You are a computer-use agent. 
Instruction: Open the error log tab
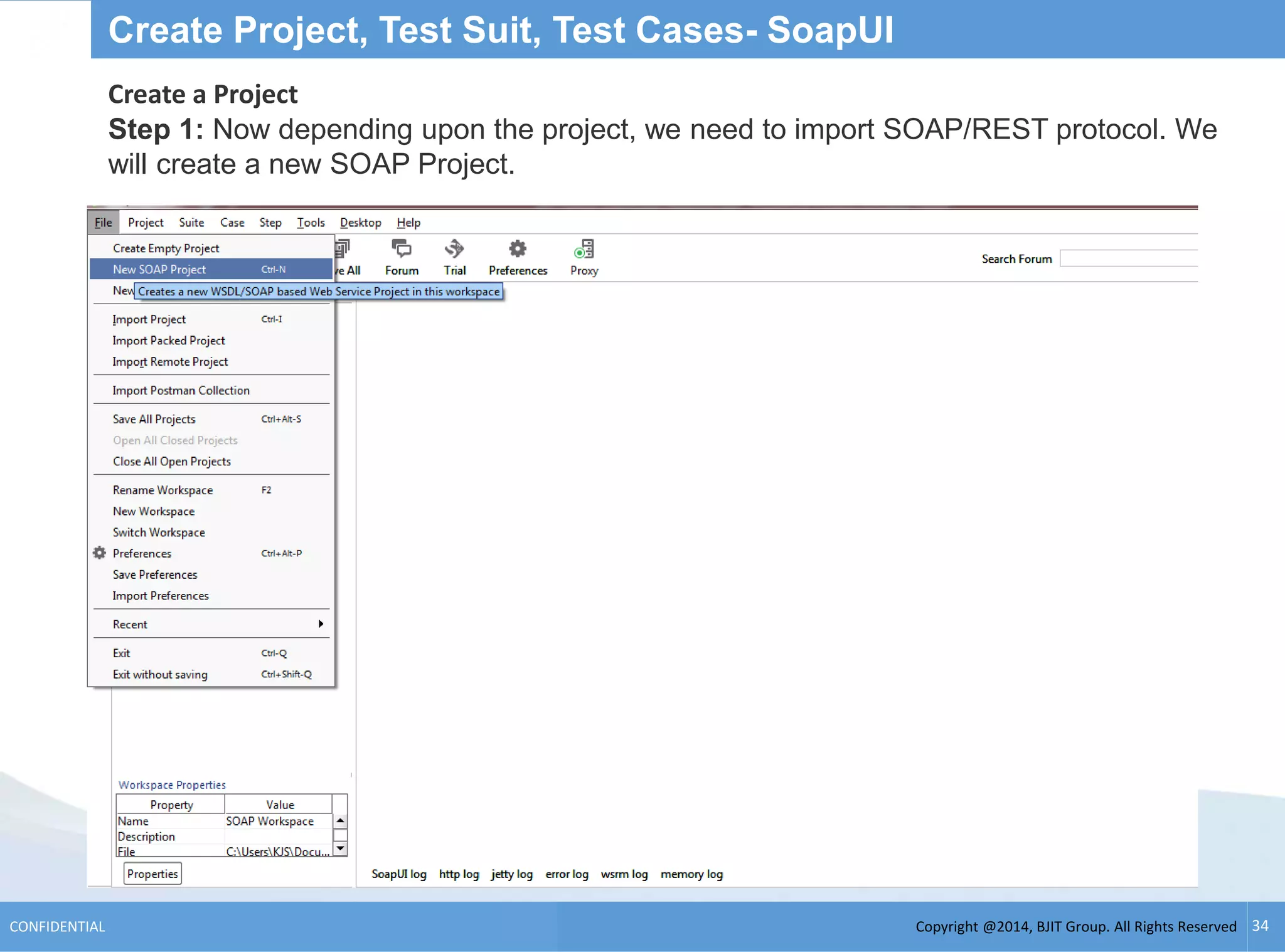pyautogui.click(x=567, y=874)
